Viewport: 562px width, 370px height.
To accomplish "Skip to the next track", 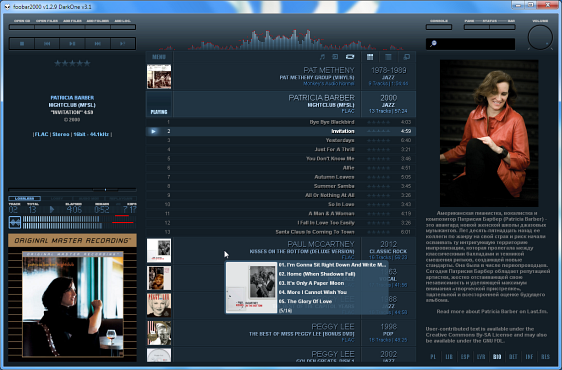I will [97, 43].
